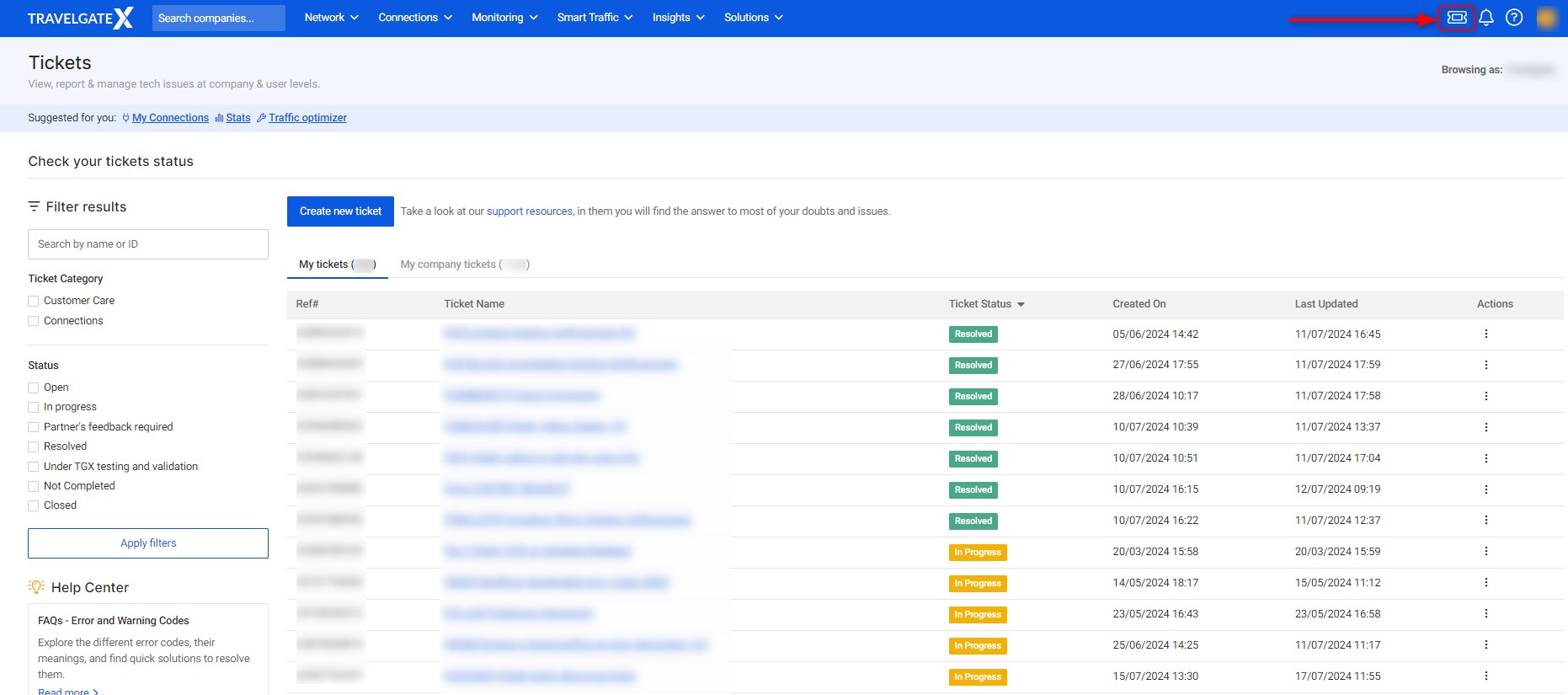Open actions menu for ticket created 05/06/2024 14:42
Screen dimensions: 1568x695
tap(1486, 334)
